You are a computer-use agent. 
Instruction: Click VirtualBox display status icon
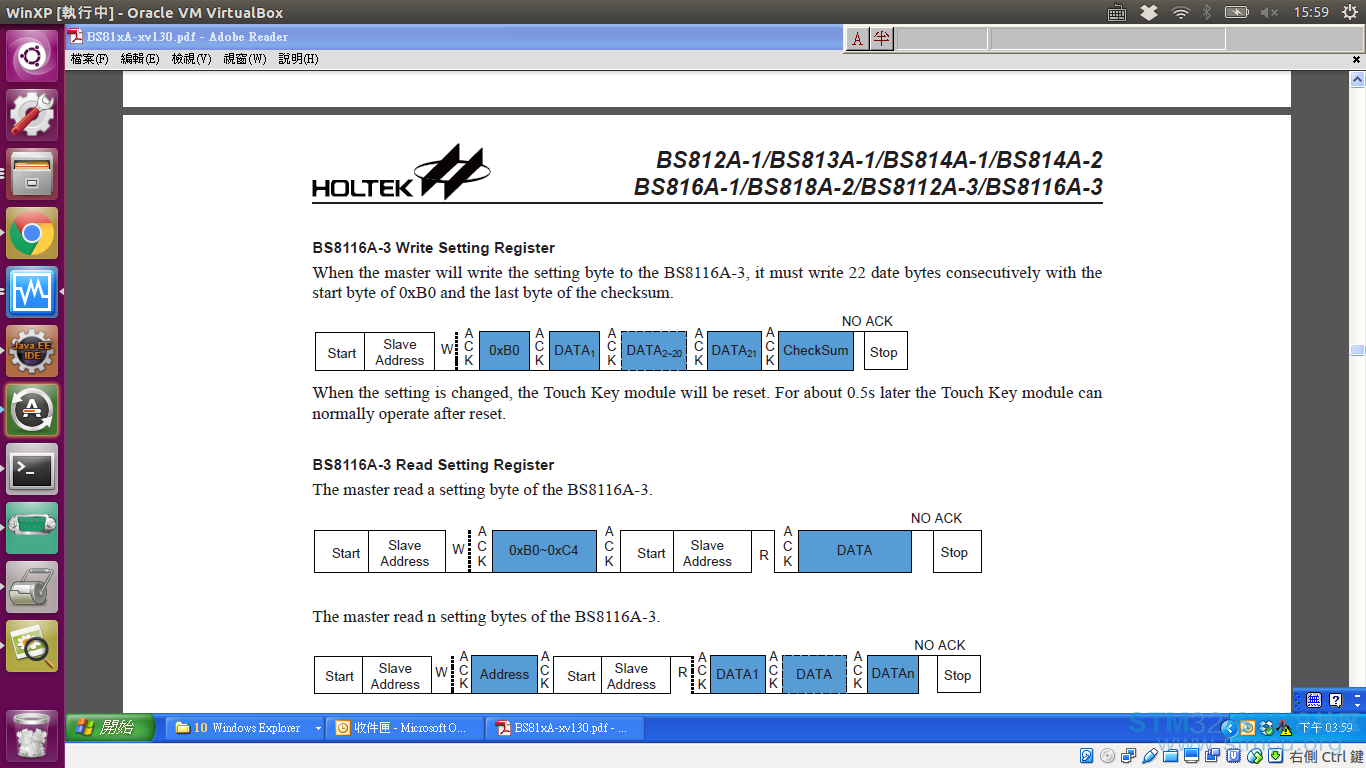pos(1192,755)
